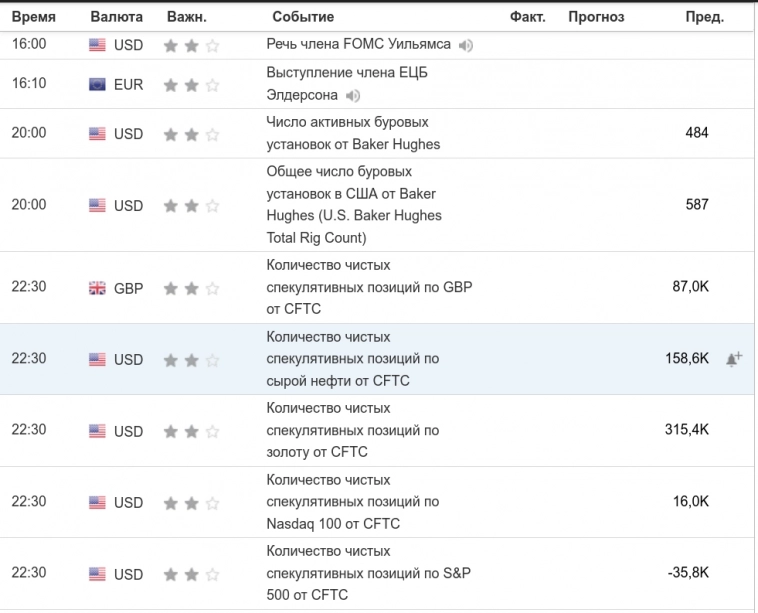Viewport: 758px width, 613px height.
Task: Open the Baker Hughes active oil rigs event
Action: pyautogui.click(x=353, y=133)
